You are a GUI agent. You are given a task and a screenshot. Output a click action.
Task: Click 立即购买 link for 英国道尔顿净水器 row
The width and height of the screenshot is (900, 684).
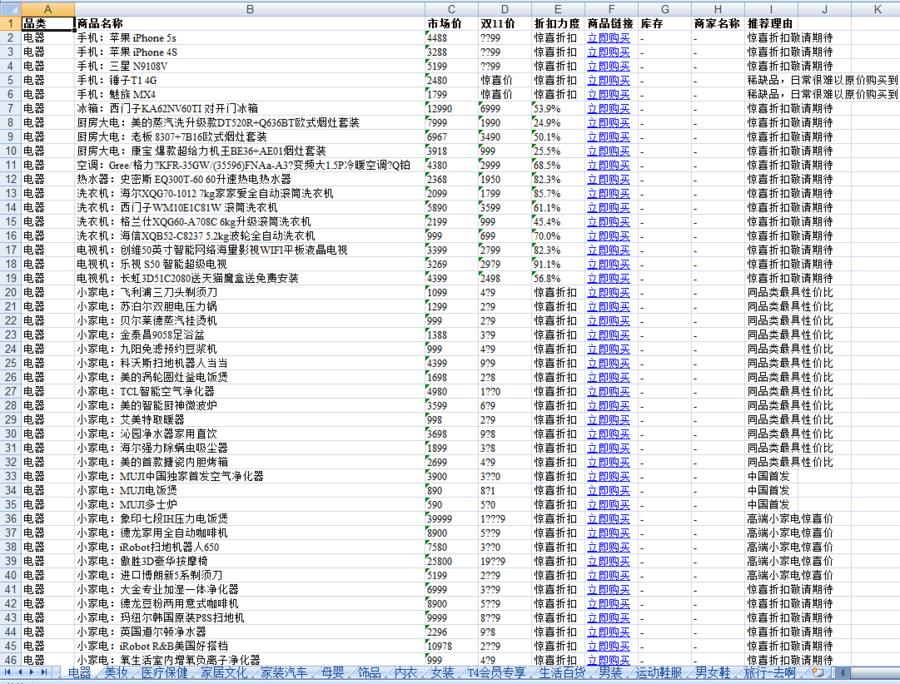[608, 632]
